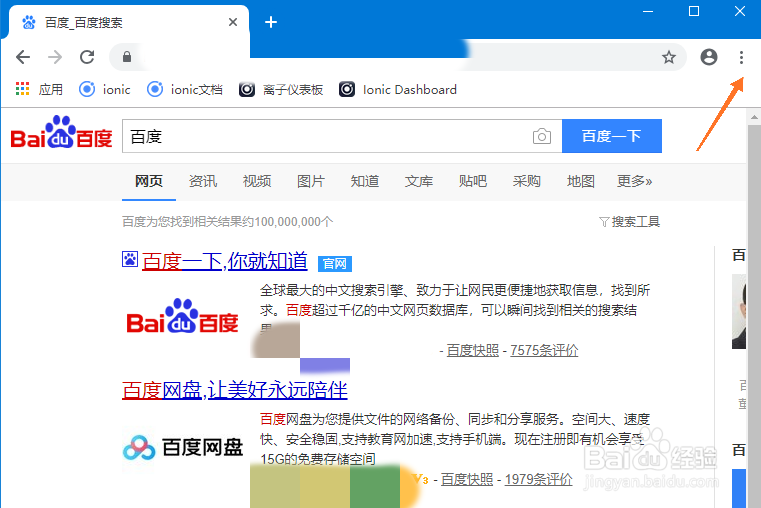Open Chrome's three-dot menu
The width and height of the screenshot is (761, 508).
(741, 57)
